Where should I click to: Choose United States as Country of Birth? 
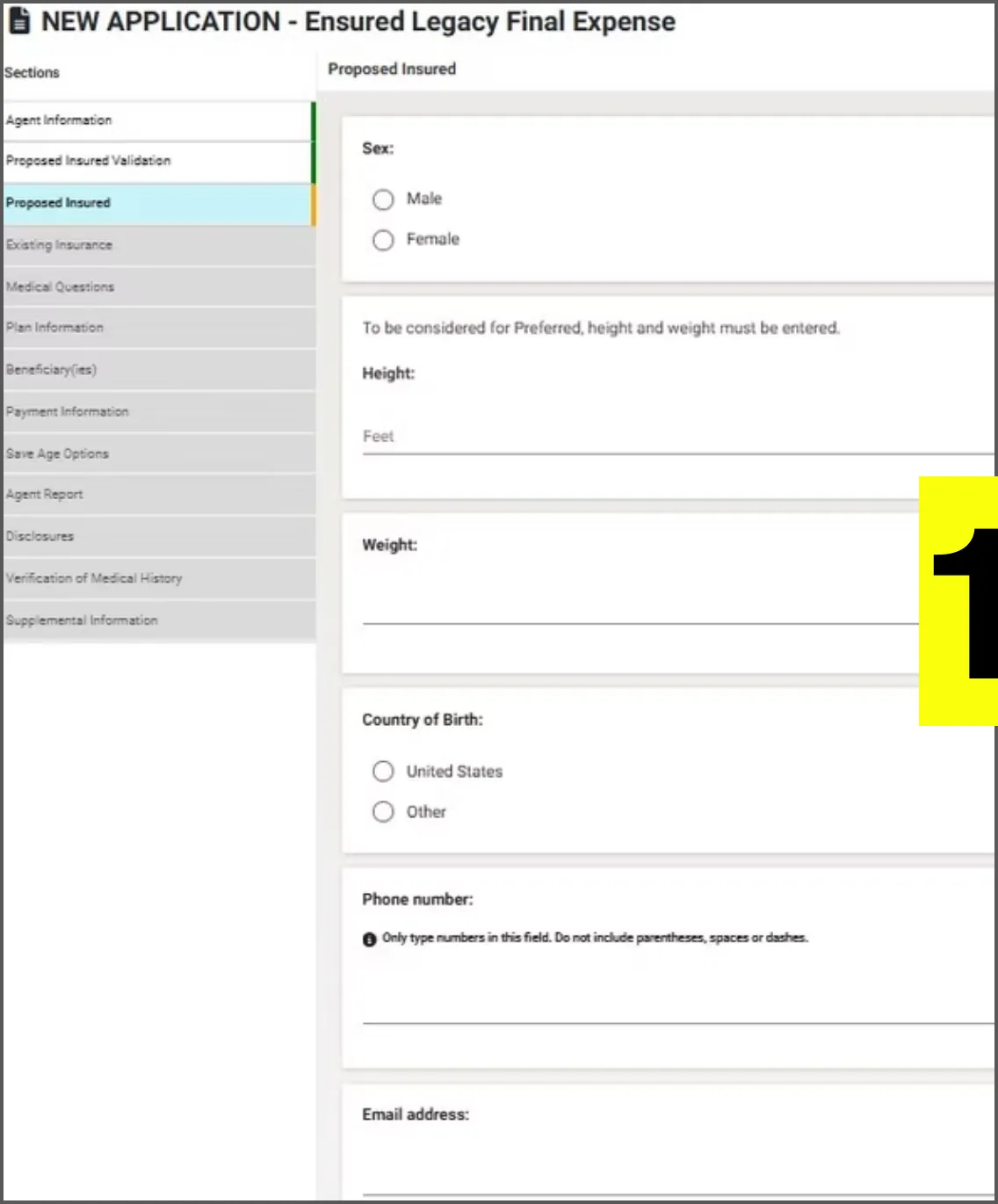(x=383, y=772)
